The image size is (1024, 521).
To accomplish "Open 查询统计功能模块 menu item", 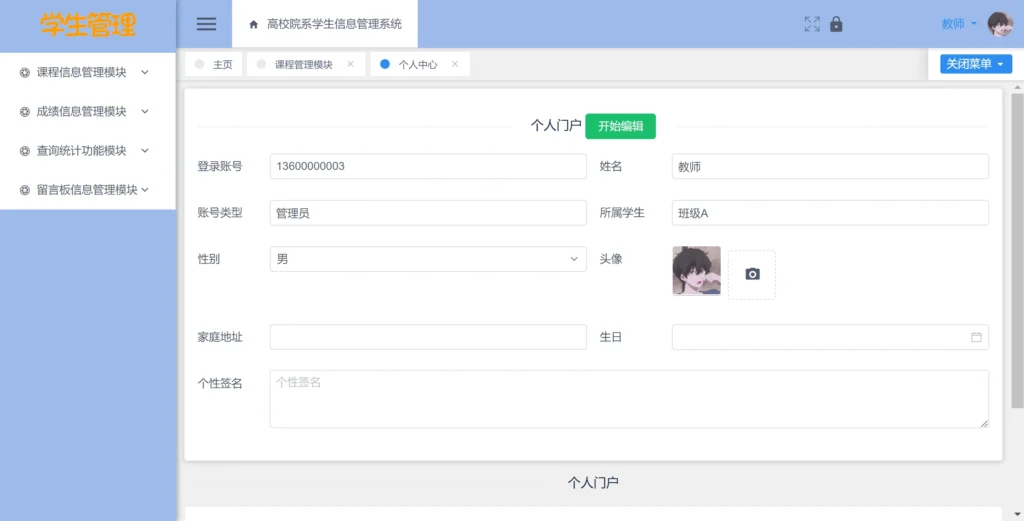I will (88, 151).
